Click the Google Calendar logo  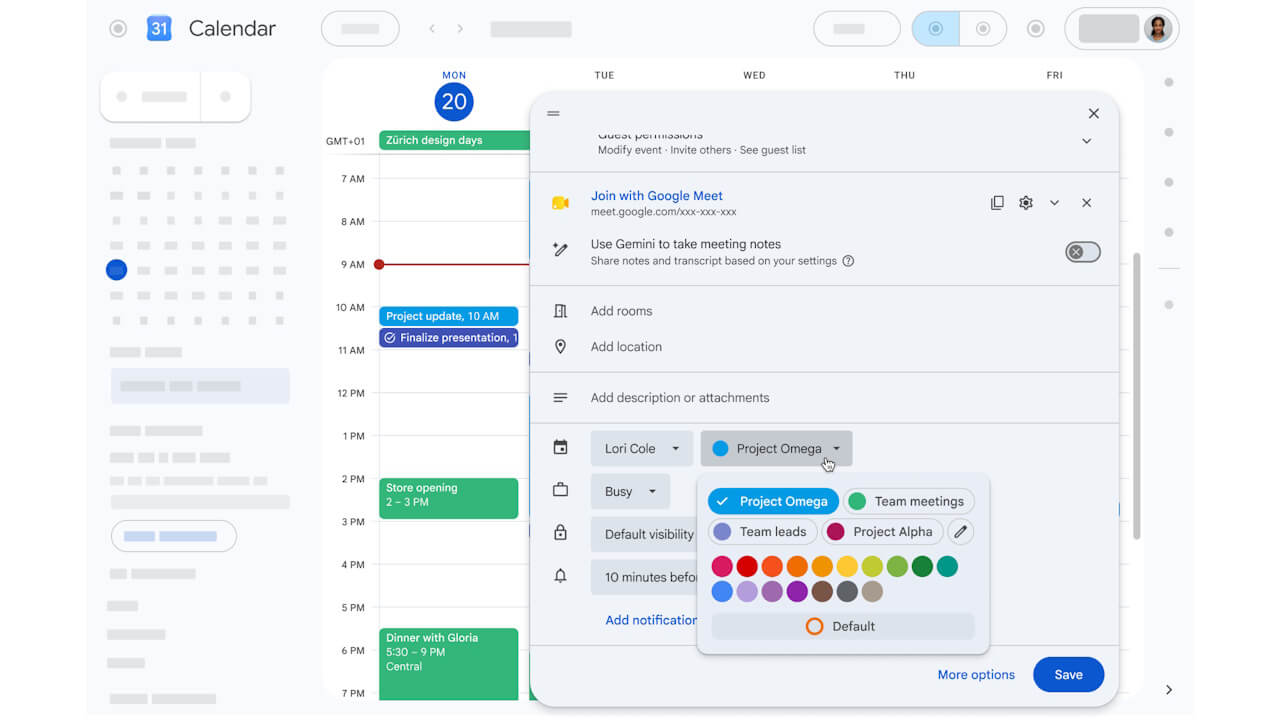click(x=159, y=28)
